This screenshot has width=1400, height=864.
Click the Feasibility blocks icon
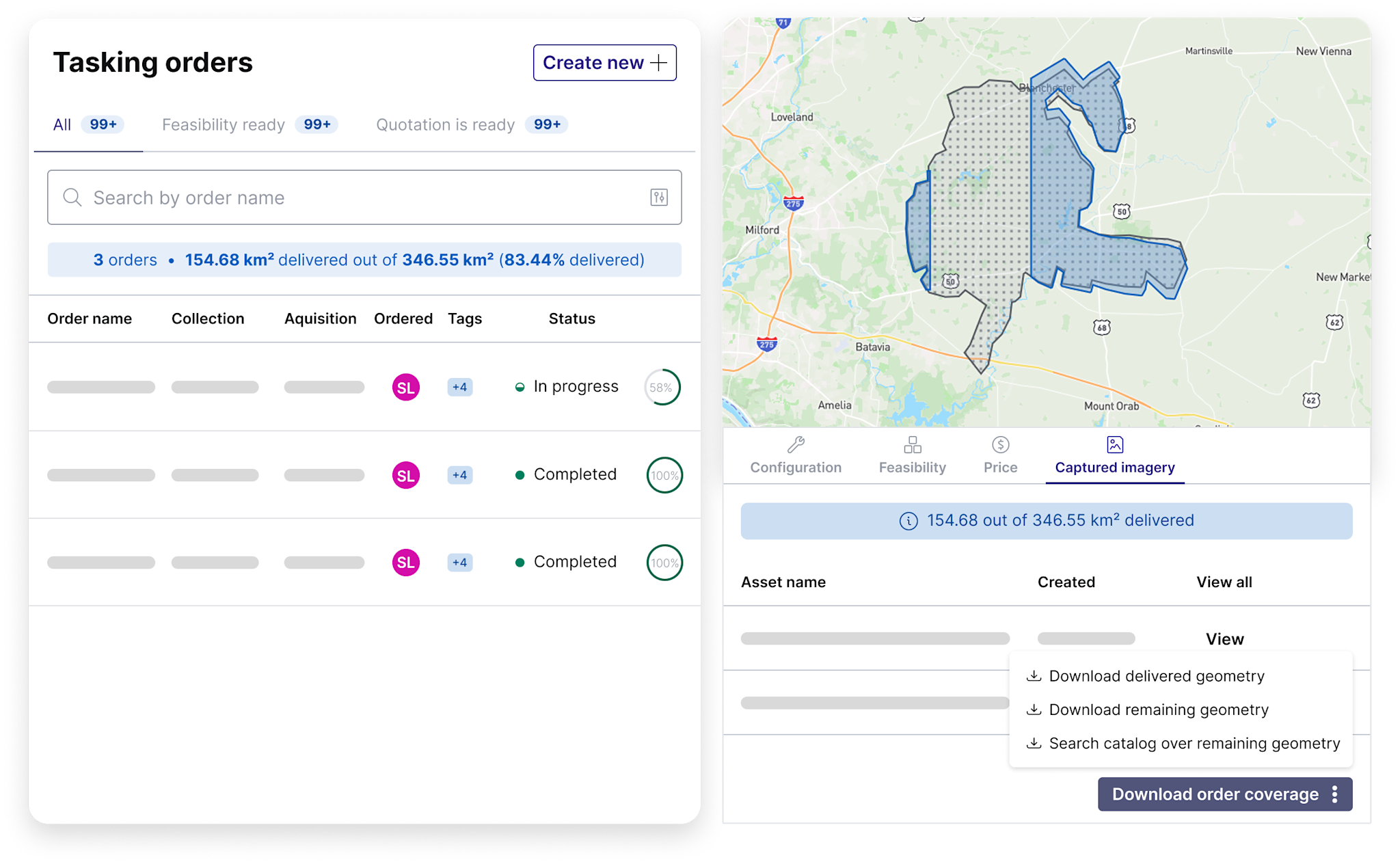(x=912, y=444)
